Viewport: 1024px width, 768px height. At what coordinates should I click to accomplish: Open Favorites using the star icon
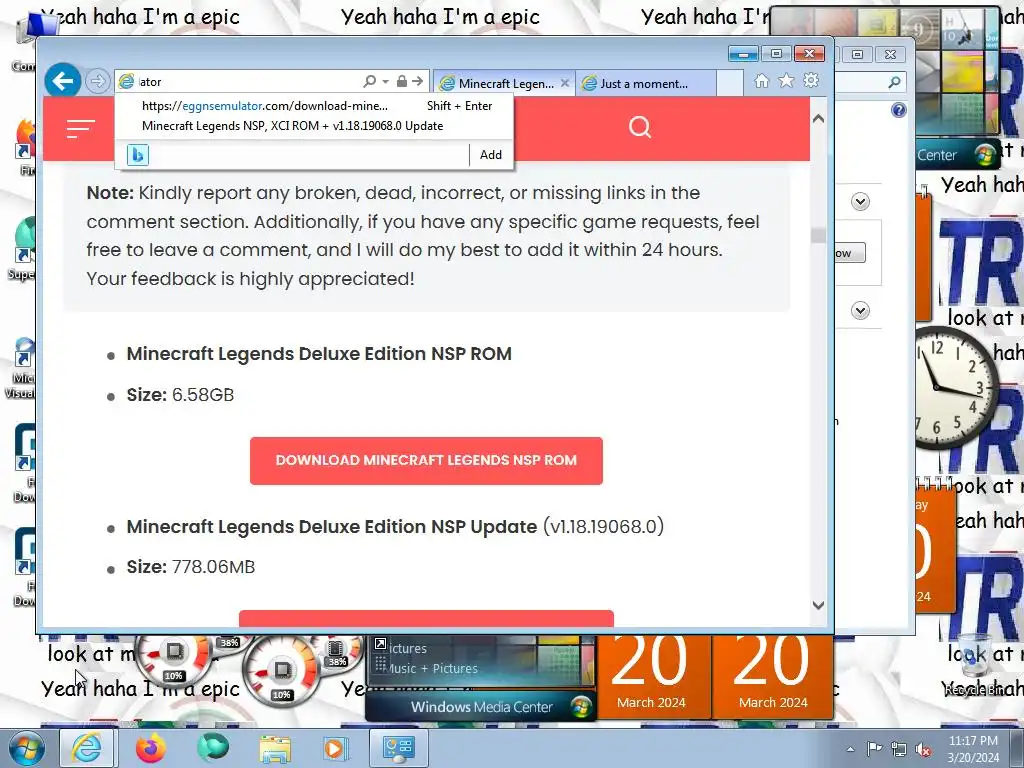[786, 80]
